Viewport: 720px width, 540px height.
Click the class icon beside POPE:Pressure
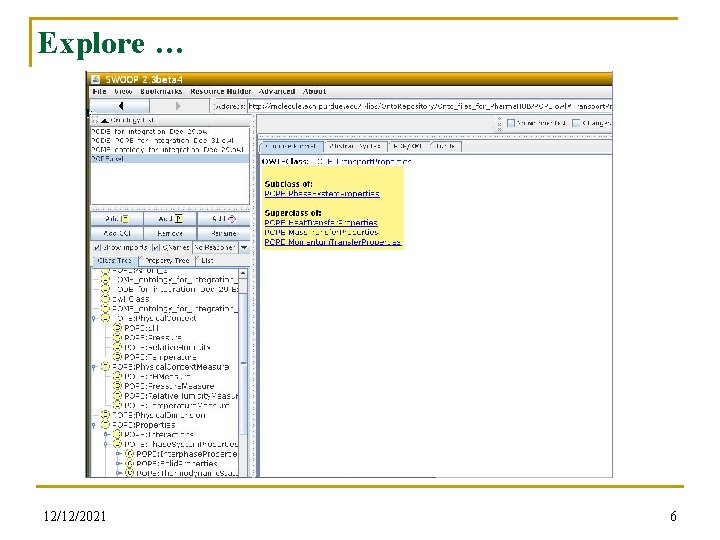click(x=117, y=338)
